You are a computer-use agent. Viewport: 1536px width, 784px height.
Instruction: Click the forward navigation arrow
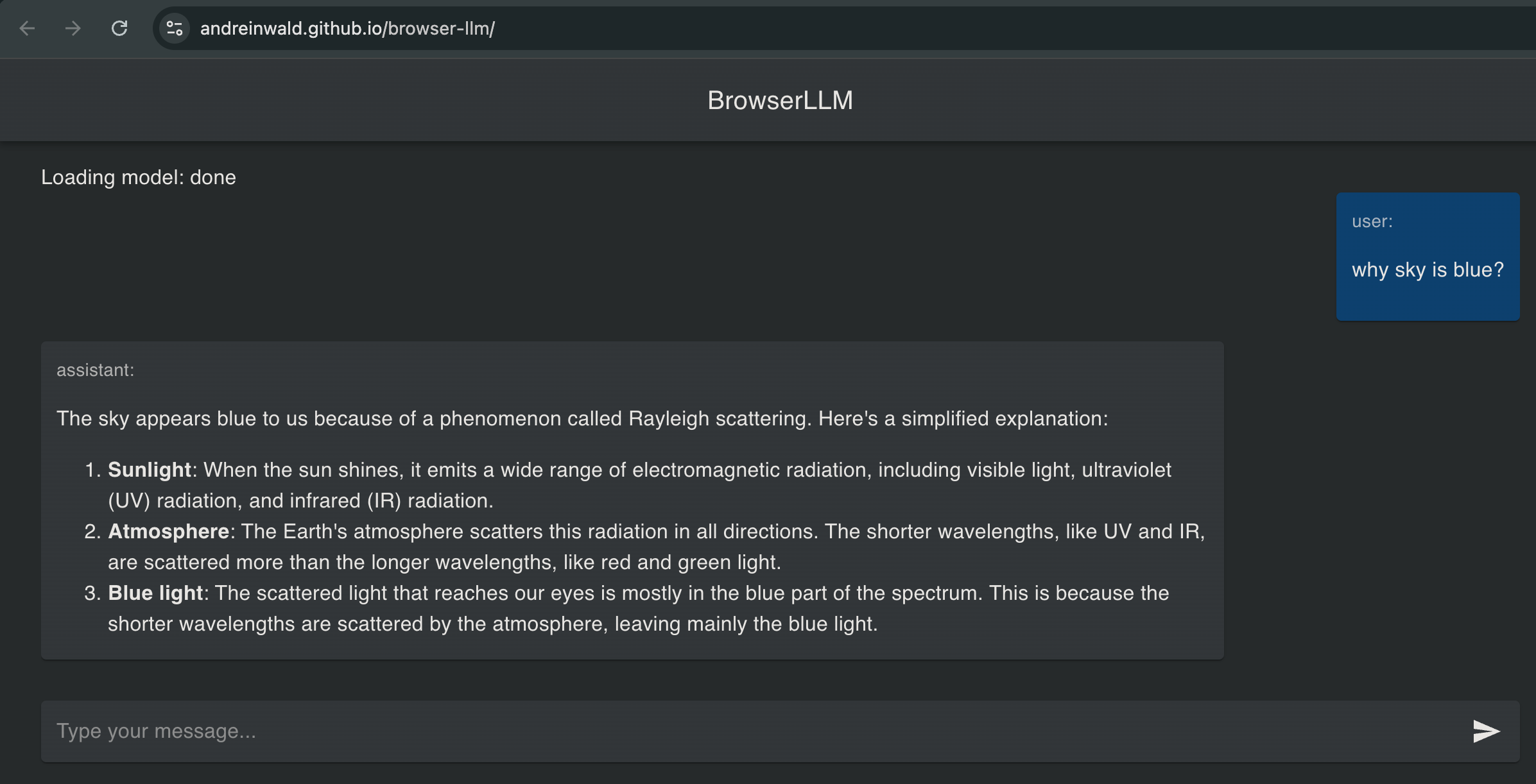click(73, 28)
